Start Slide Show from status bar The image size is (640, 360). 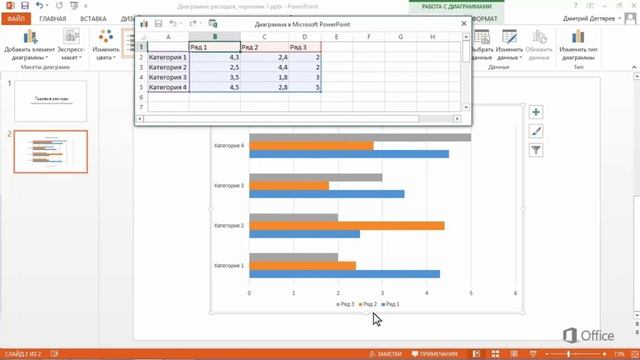point(533,354)
